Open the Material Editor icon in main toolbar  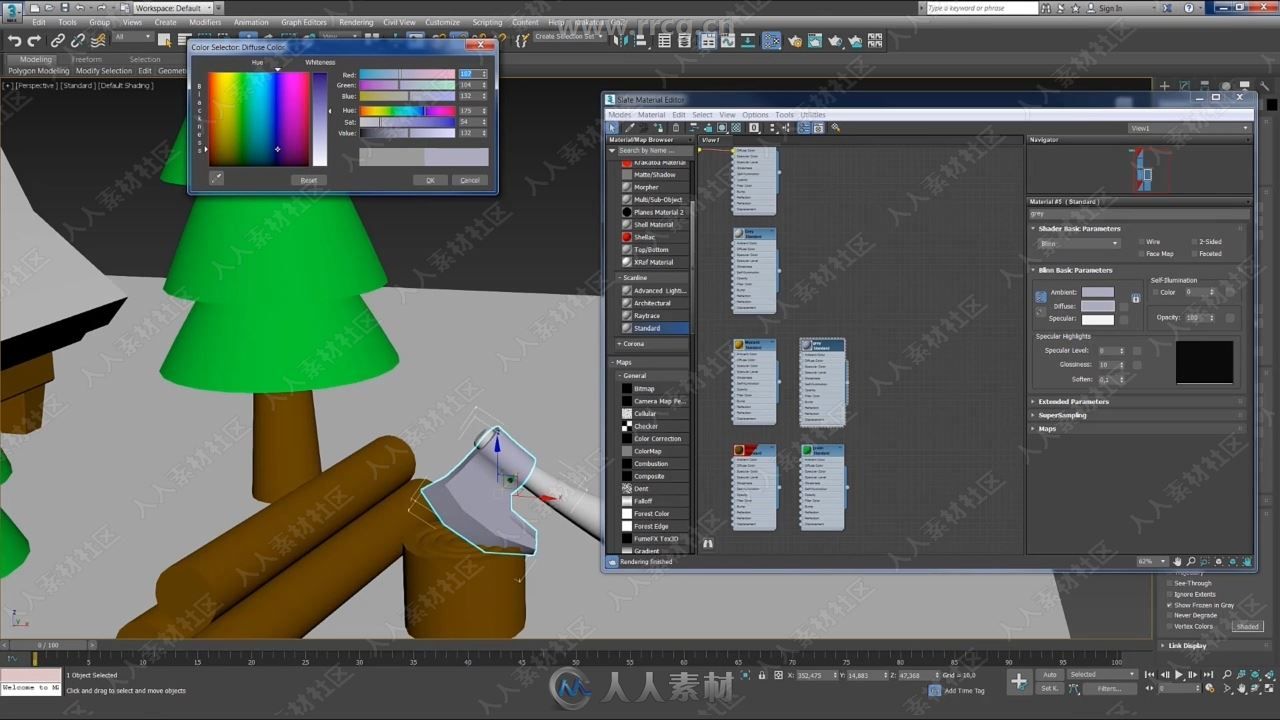coord(771,41)
